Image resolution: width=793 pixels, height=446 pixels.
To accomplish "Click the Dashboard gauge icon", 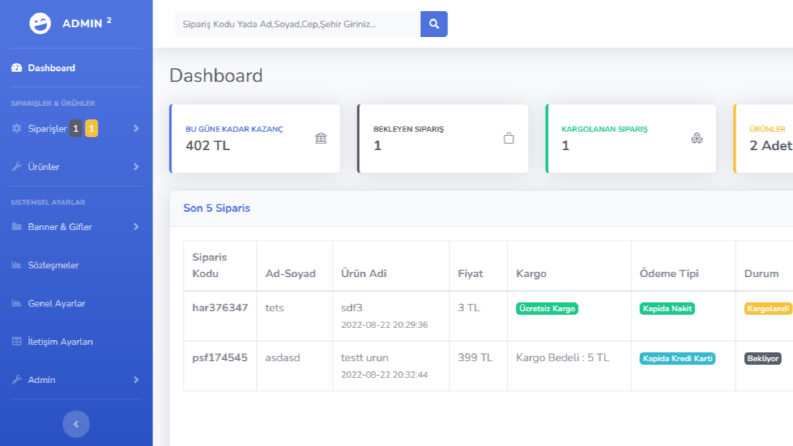I will click(17, 68).
